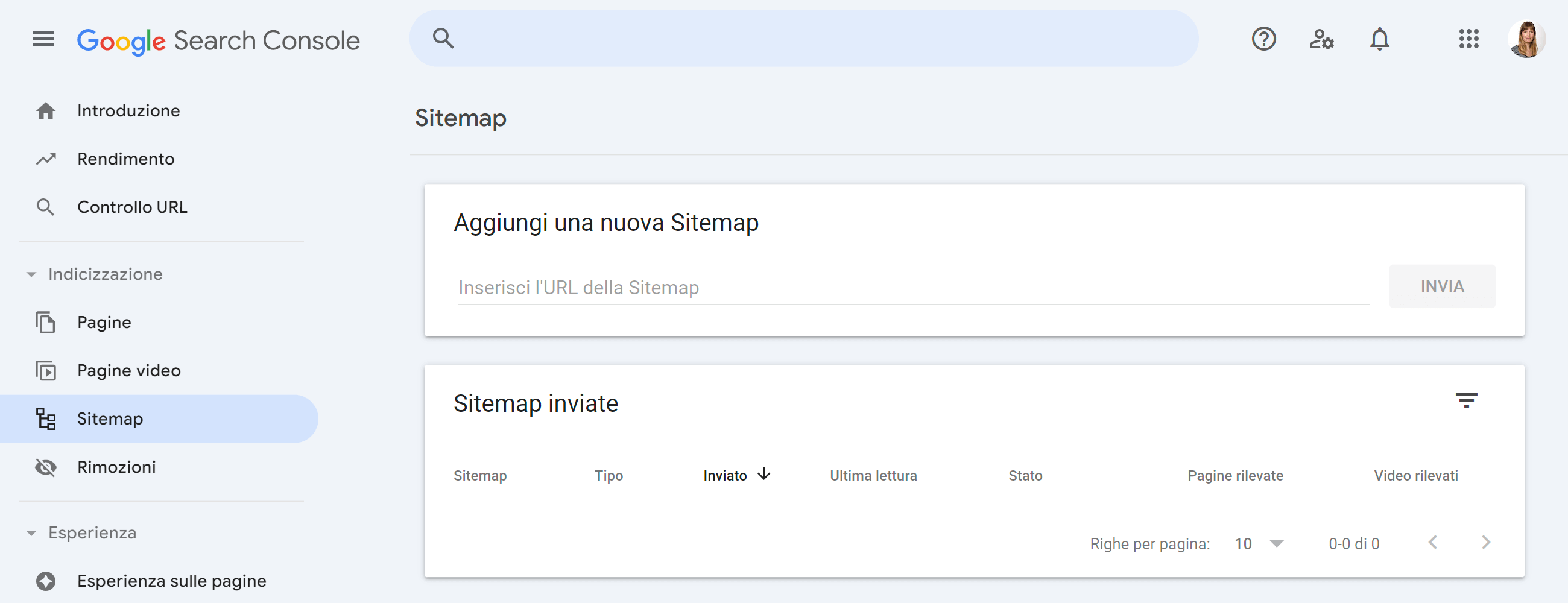This screenshot has height=603, width=1568.
Task: Click the next page chevron
Action: coord(1485,543)
